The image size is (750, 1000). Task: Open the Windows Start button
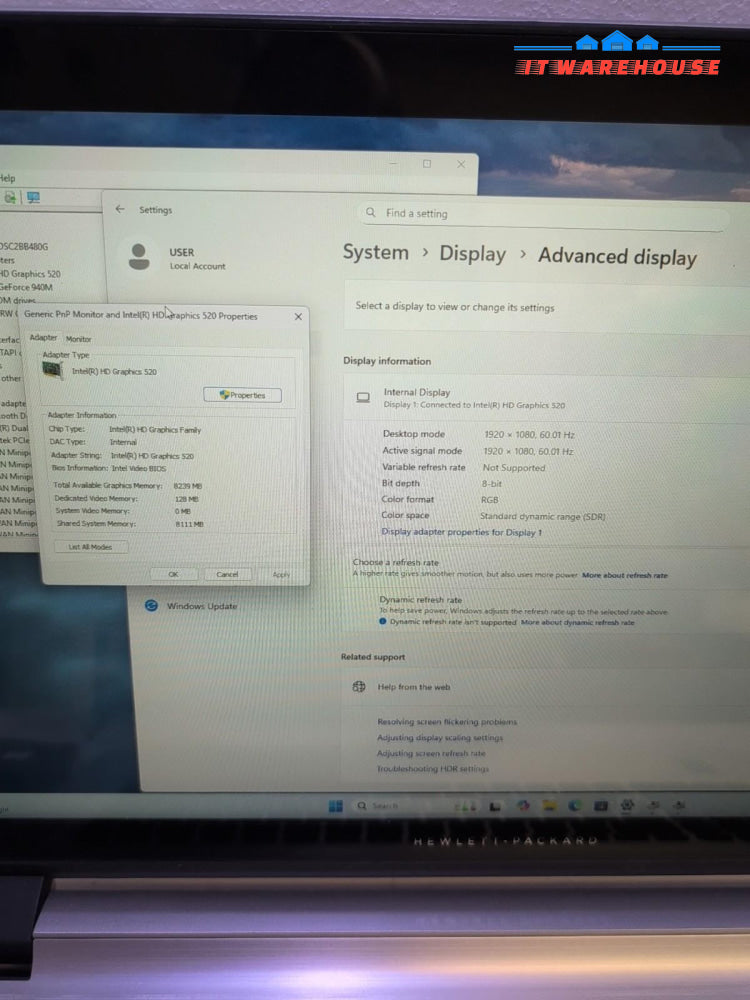(335, 806)
